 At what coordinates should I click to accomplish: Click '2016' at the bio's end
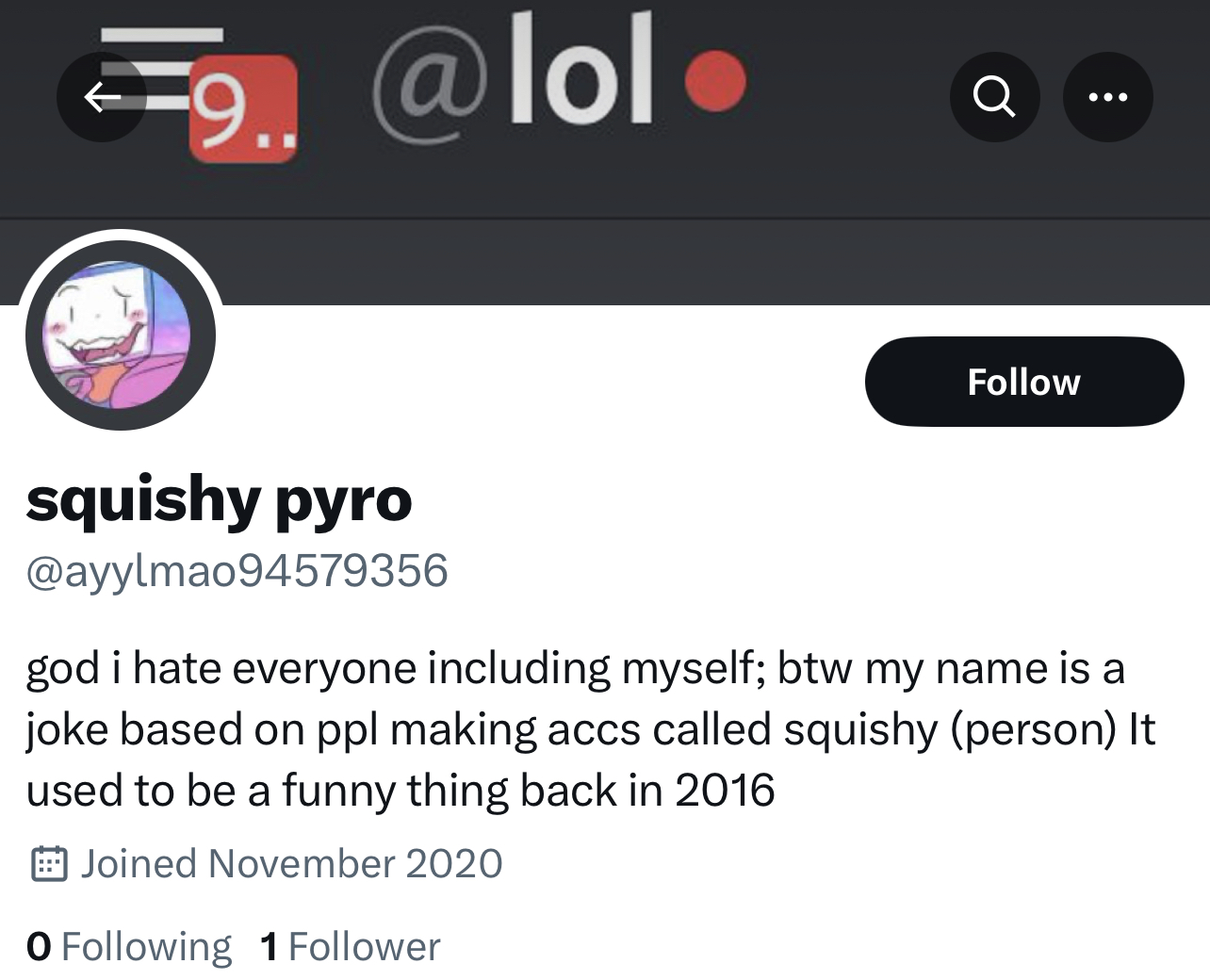pos(725,791)
